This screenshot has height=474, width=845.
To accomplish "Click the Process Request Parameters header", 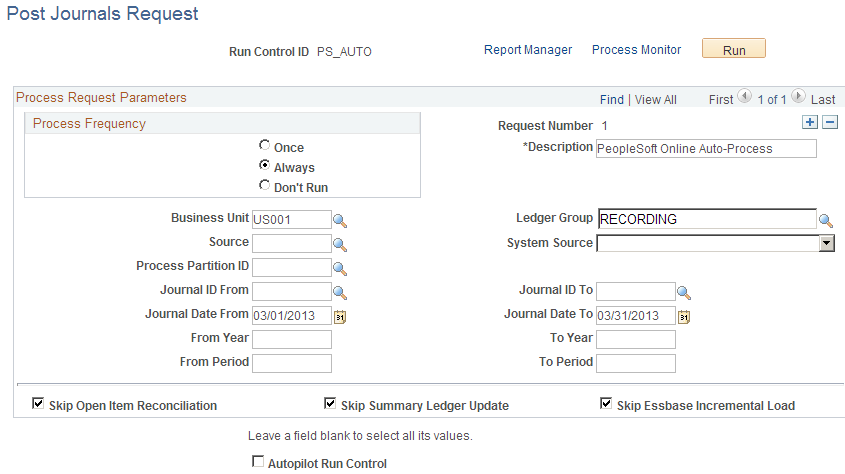I will (101, 97).
